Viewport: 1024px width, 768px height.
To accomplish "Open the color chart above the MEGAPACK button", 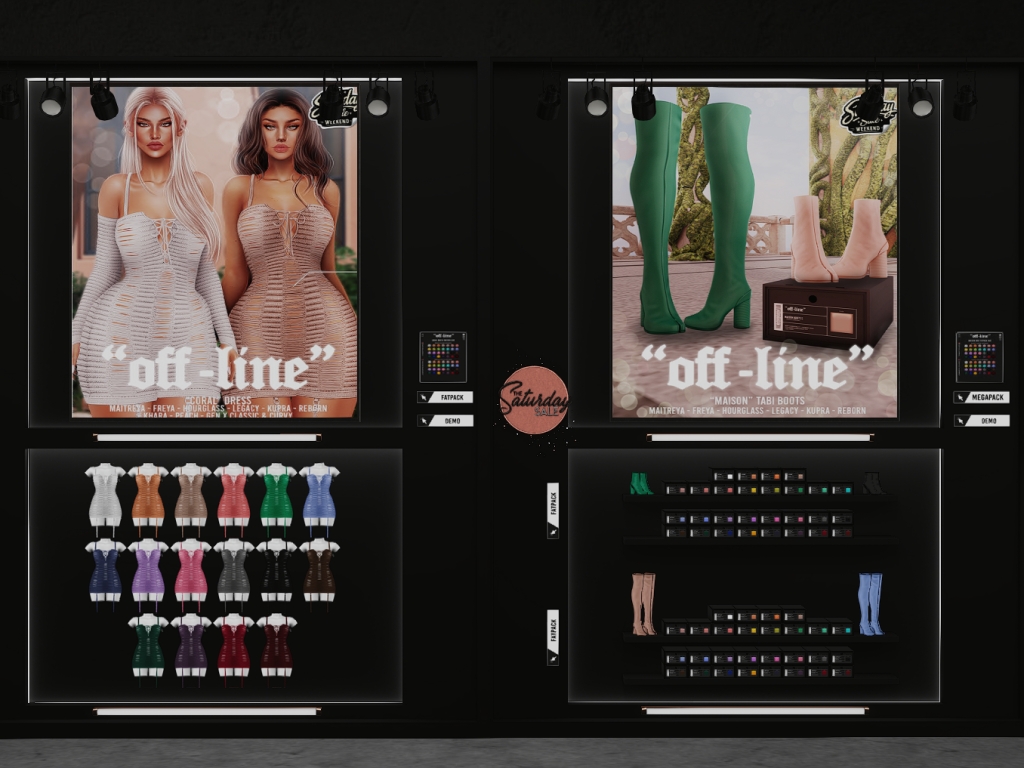I will 979,357.
